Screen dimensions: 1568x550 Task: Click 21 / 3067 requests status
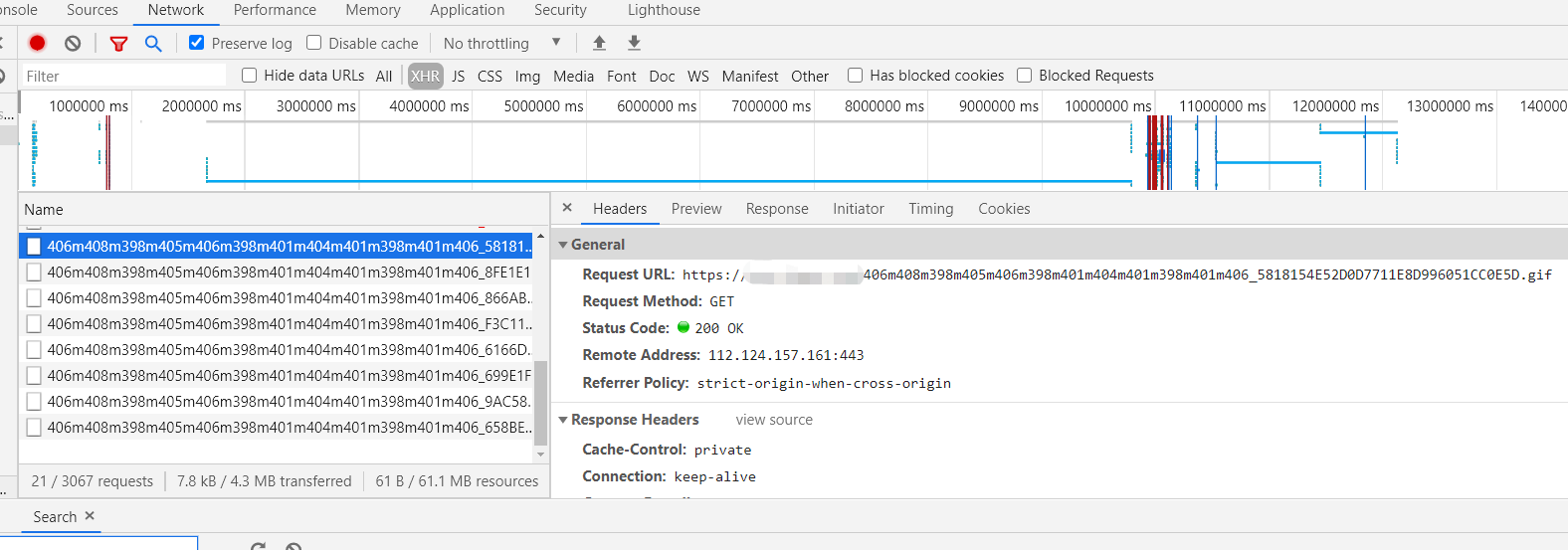93,481
